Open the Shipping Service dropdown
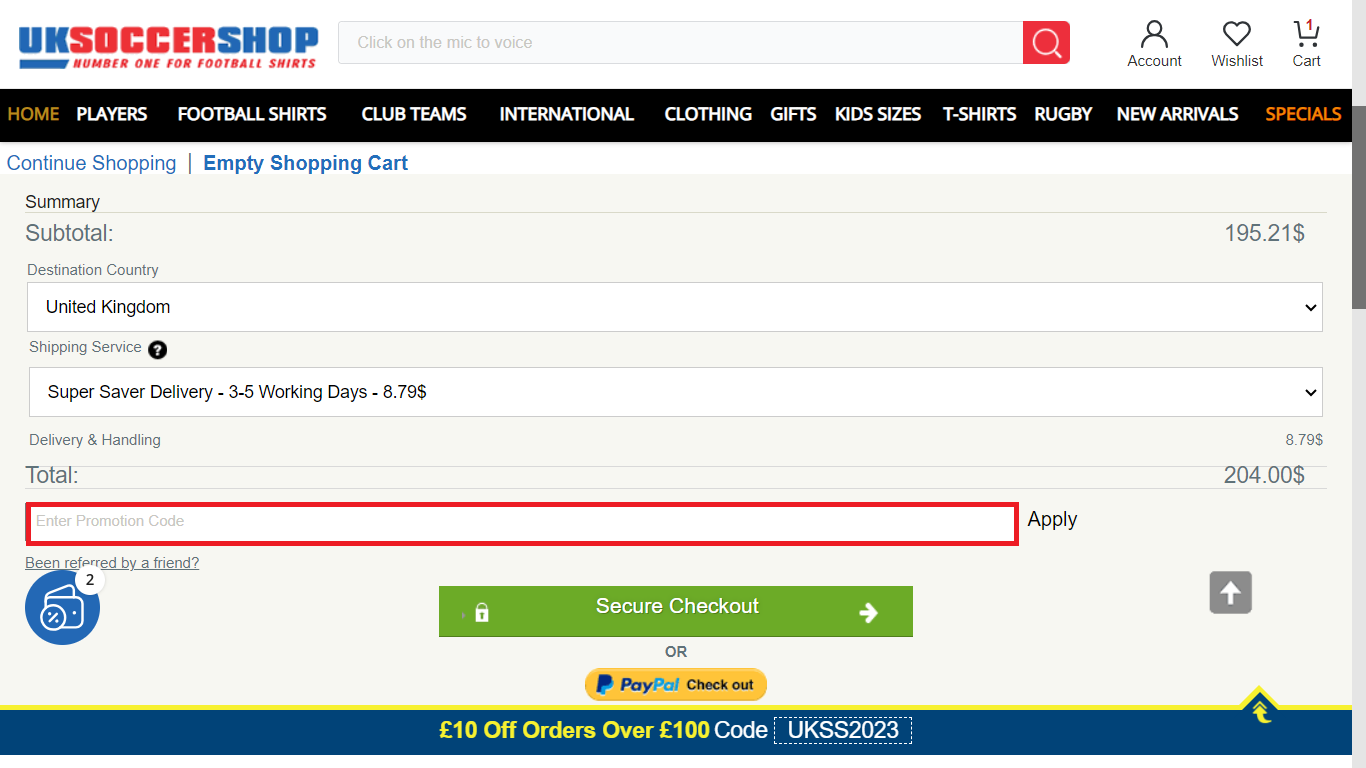The width and height of the screenshot is (1366, 768). (676, 392)
